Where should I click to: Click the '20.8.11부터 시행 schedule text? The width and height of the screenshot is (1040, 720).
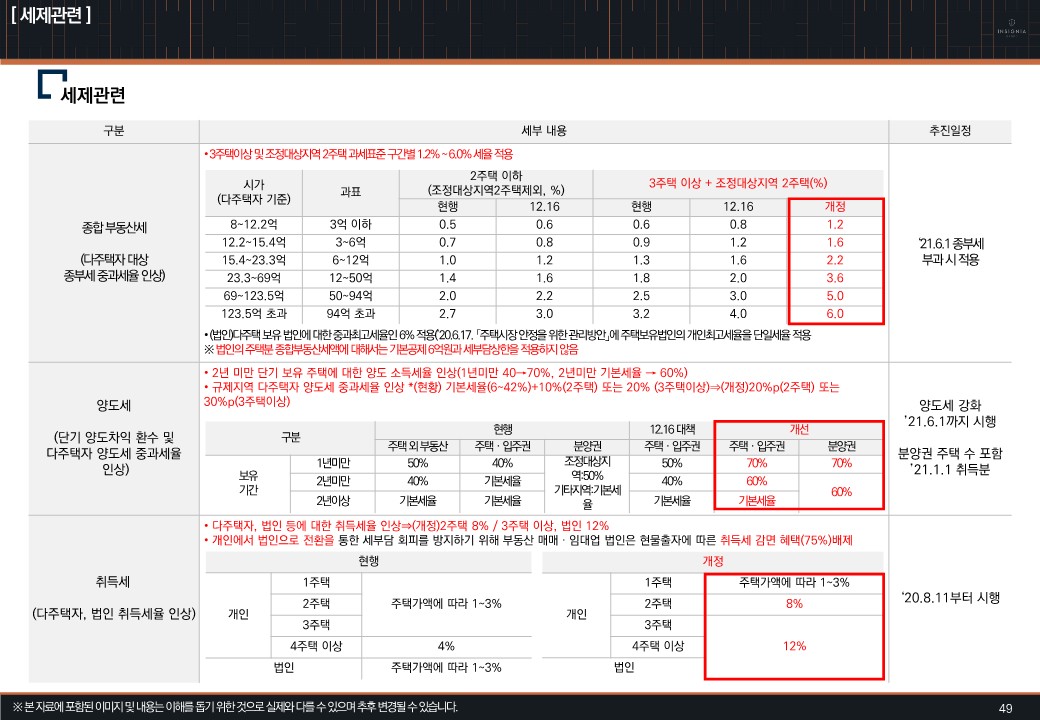point(950,598)
